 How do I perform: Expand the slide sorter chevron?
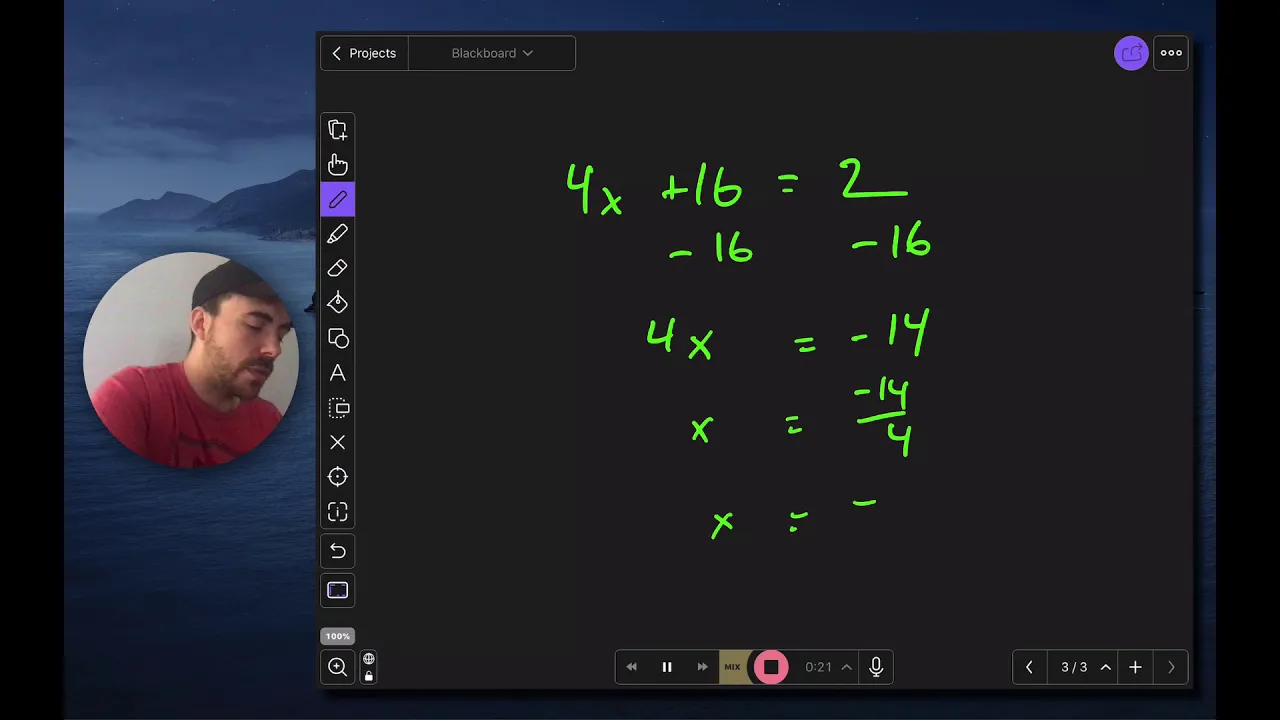1106,667
